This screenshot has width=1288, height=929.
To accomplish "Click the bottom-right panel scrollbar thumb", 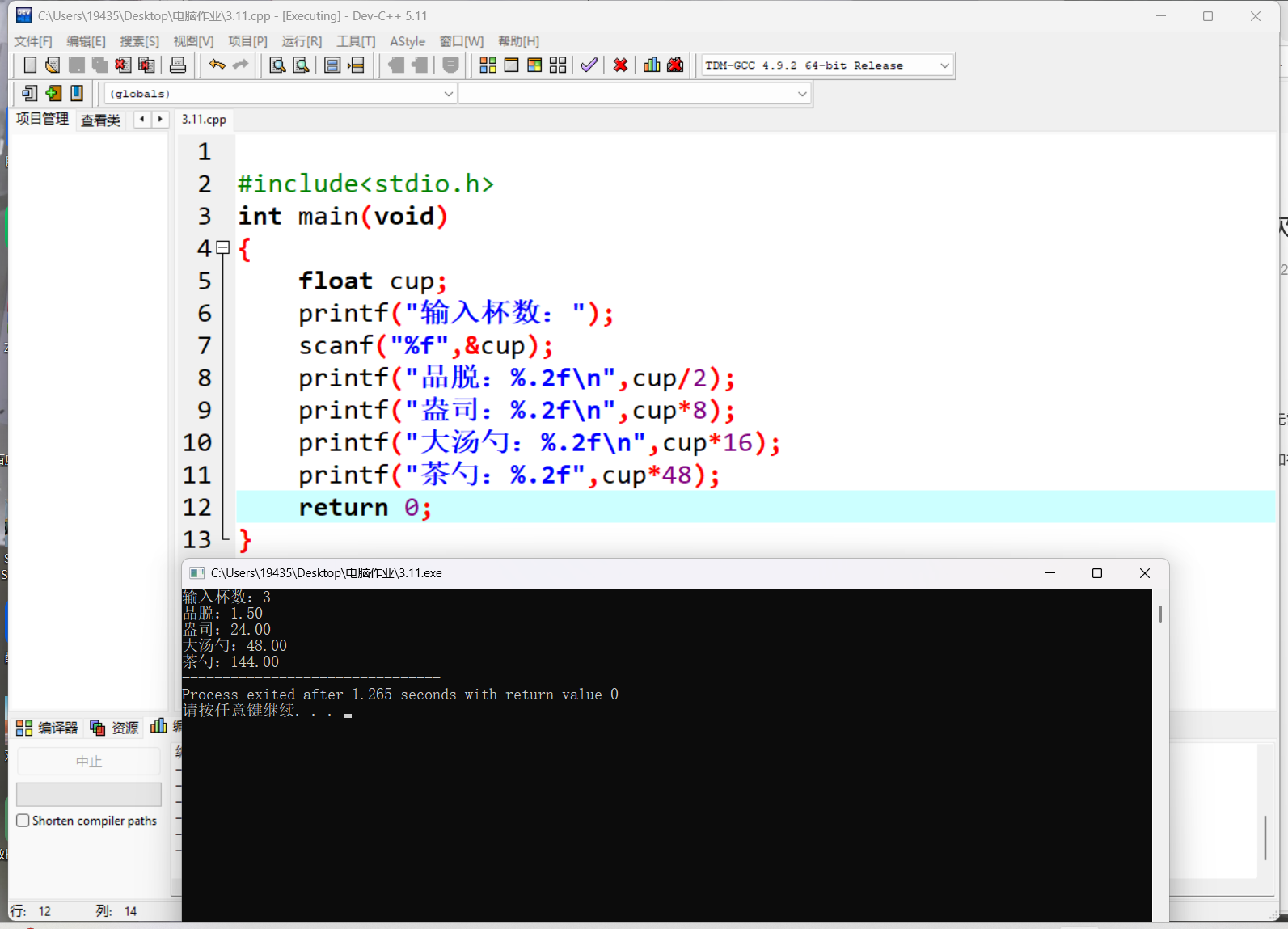I will [x=1265, y=838].
